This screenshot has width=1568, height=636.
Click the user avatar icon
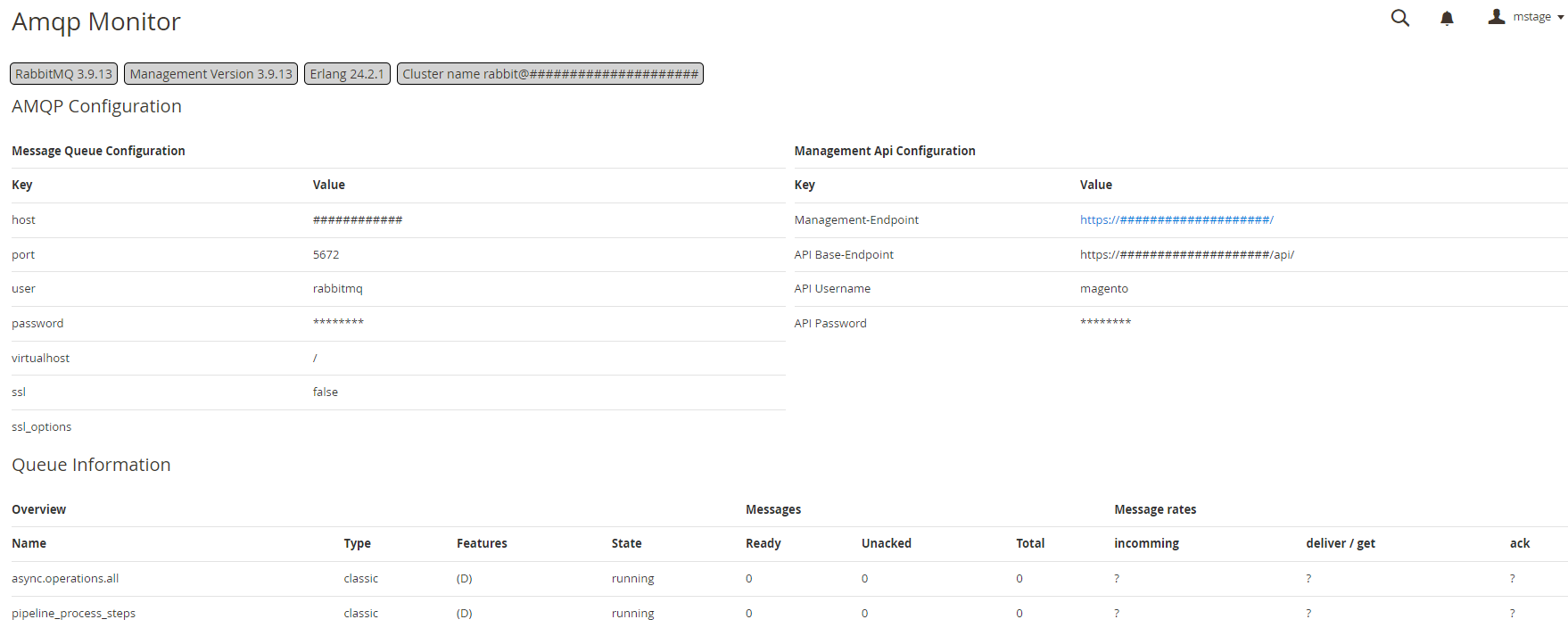point(1496,17)
